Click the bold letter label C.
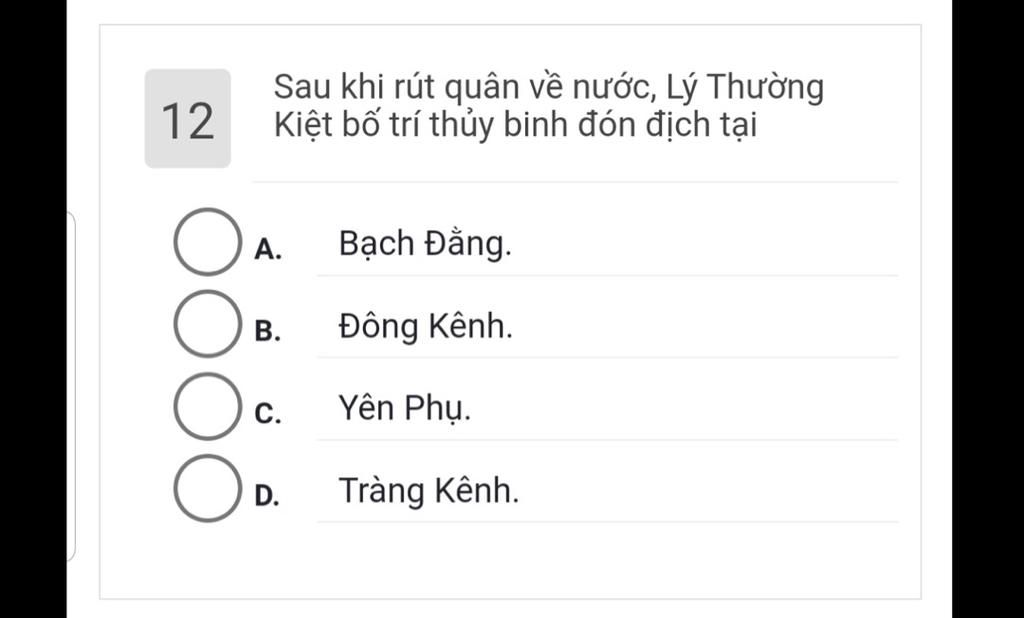Image resolution: width=1024 pixels, height=618 pixels. click(x=268, y=414)
